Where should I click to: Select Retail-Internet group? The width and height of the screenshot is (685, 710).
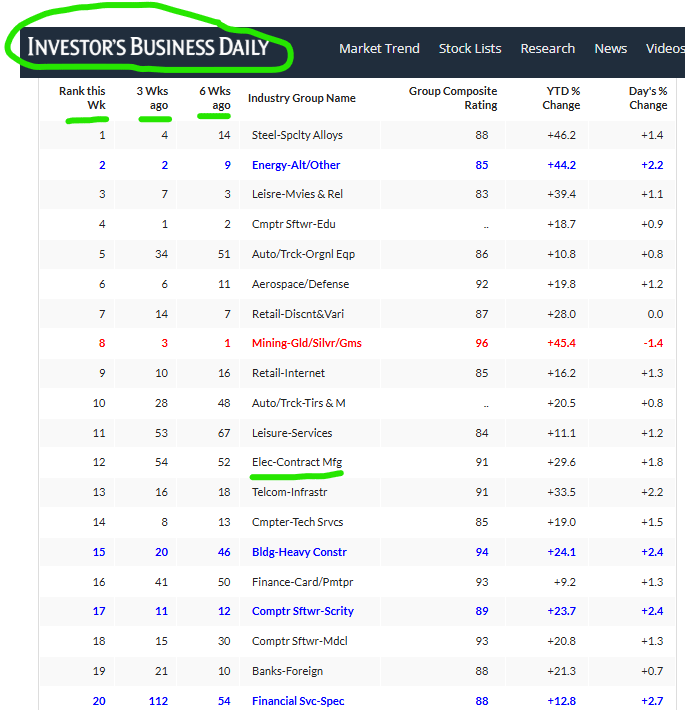tap(288, 373)
